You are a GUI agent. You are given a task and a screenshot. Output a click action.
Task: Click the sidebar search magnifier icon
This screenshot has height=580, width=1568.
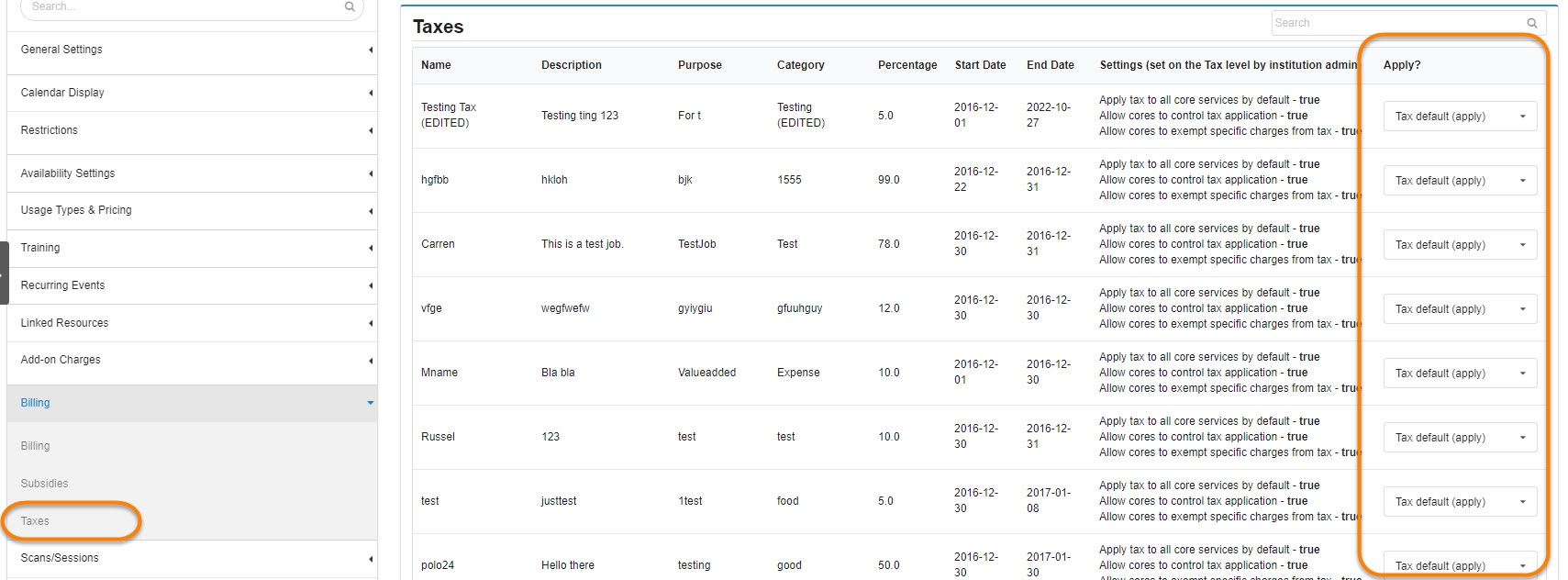click(x=350, y=7)
